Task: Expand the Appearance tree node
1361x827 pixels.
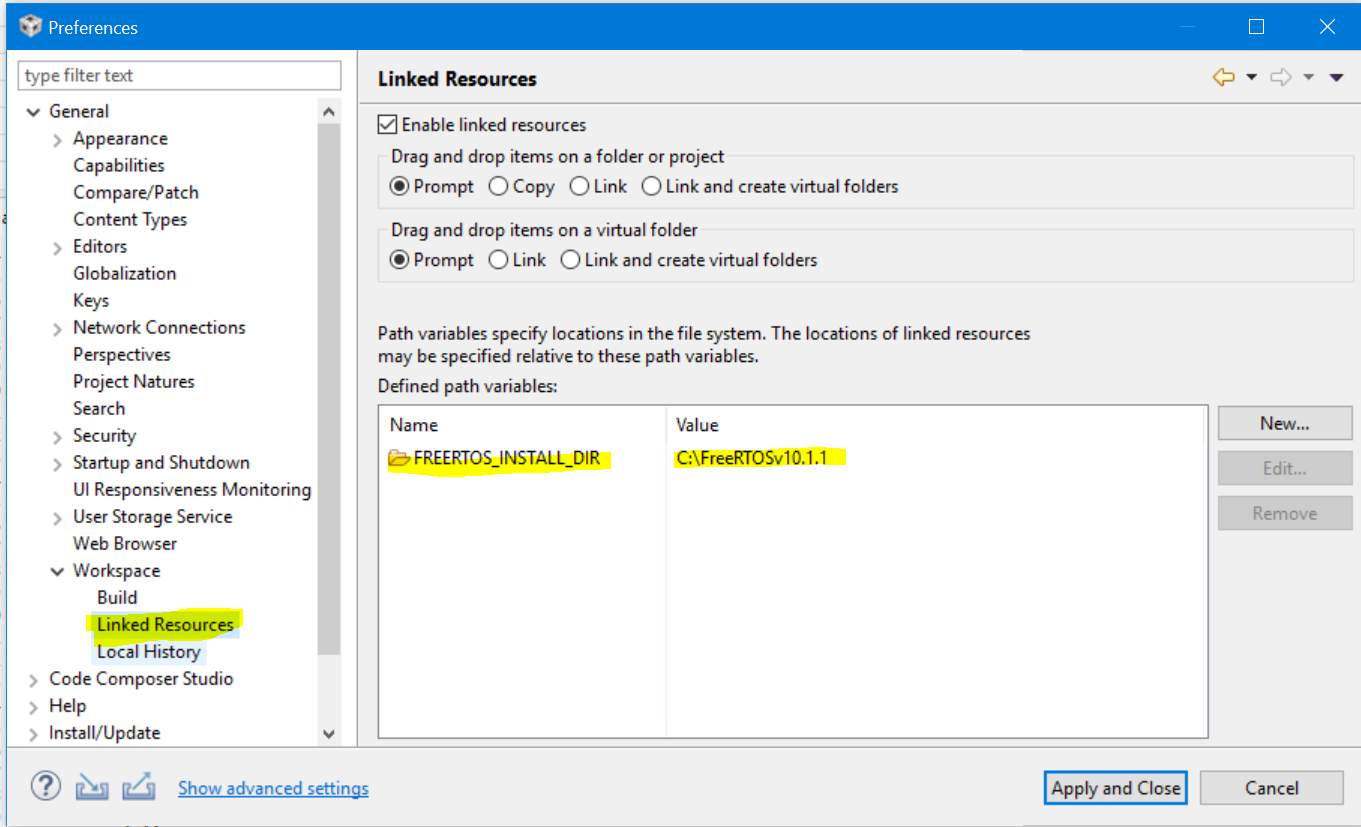Action: pyautogui.click(x=58, y=140)
